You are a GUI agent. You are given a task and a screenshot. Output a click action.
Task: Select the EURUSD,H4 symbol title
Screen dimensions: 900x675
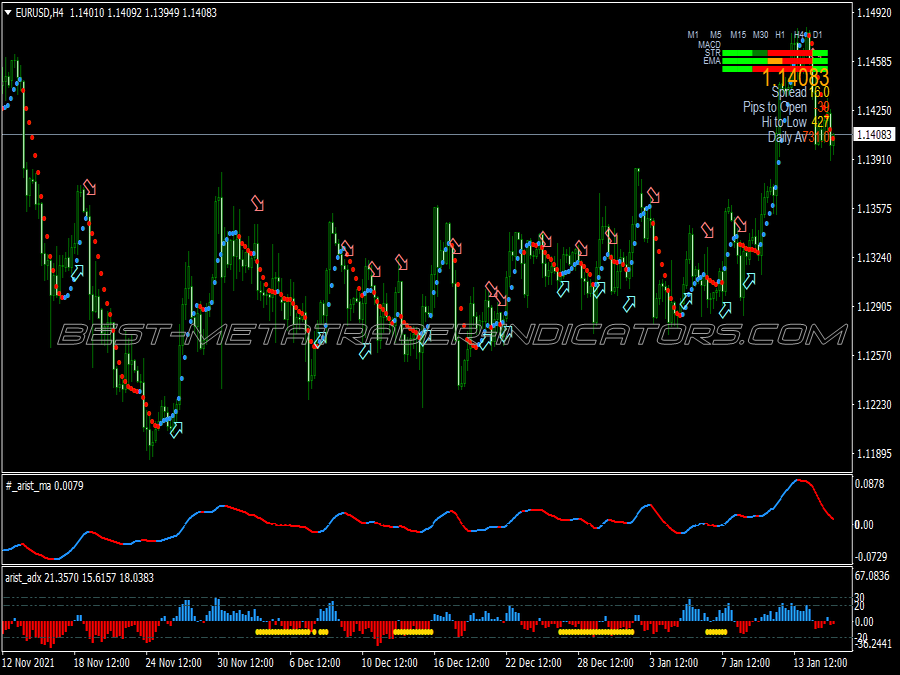39,13
